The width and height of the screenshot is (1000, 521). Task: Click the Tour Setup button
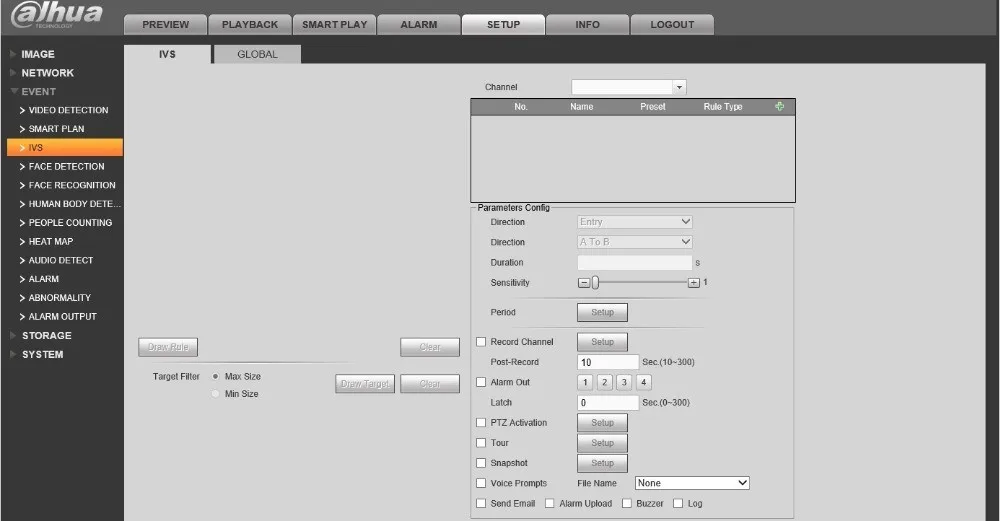coord(602,443)
